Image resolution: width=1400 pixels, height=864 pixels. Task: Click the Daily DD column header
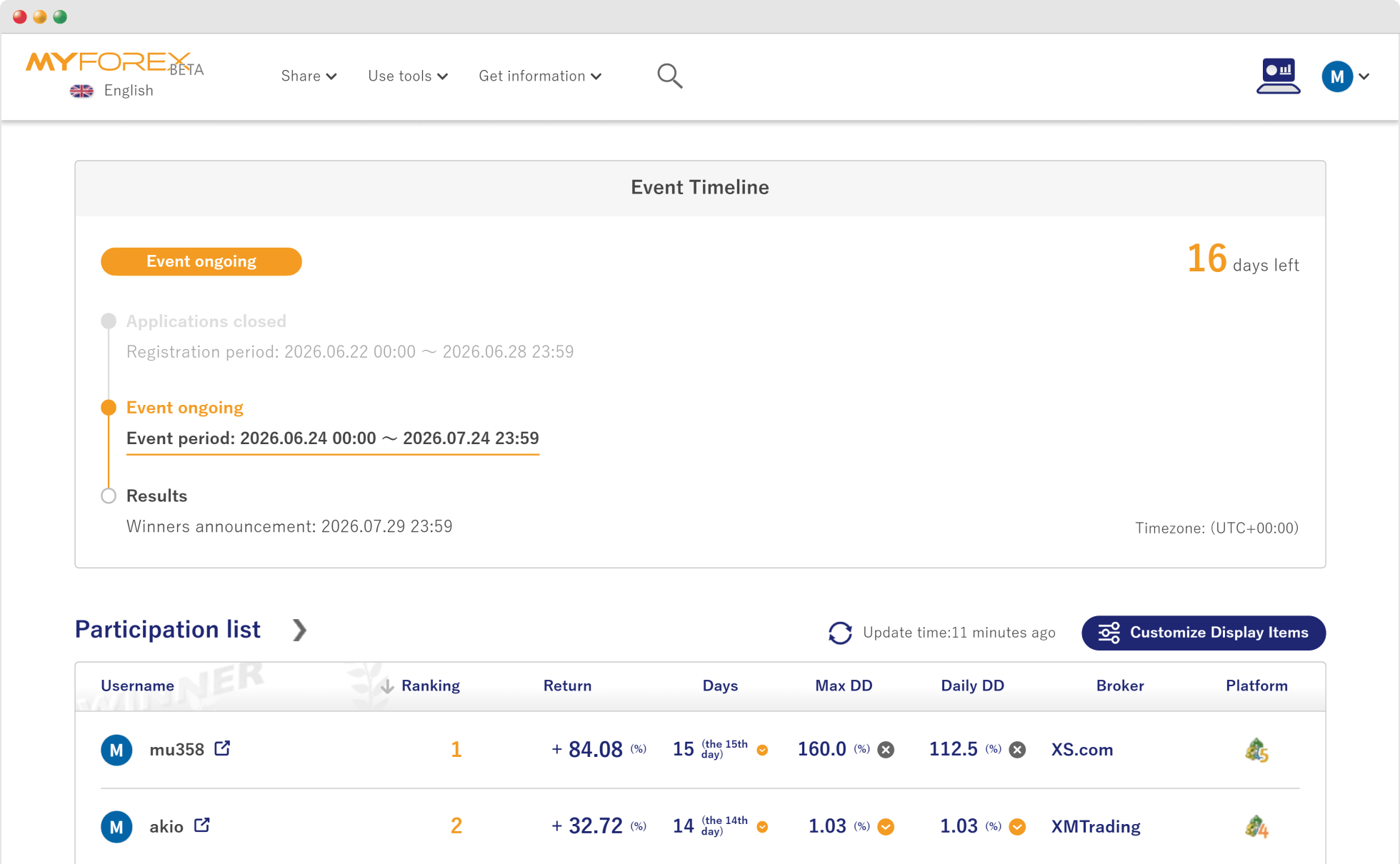(x=972, y=685)
